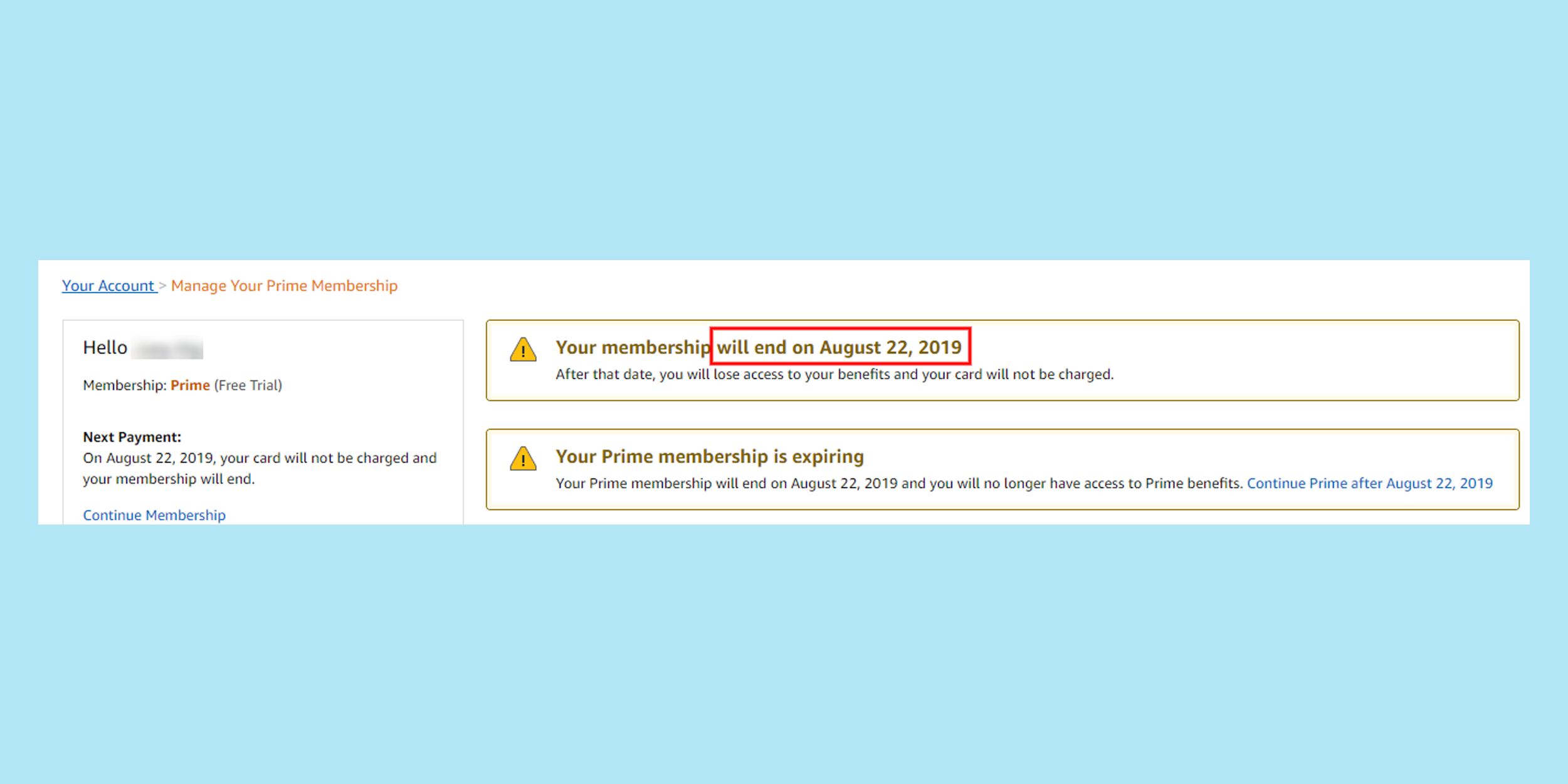
Task: Click the red-highlighted August 22, 2019 end date
Action: 840,347
